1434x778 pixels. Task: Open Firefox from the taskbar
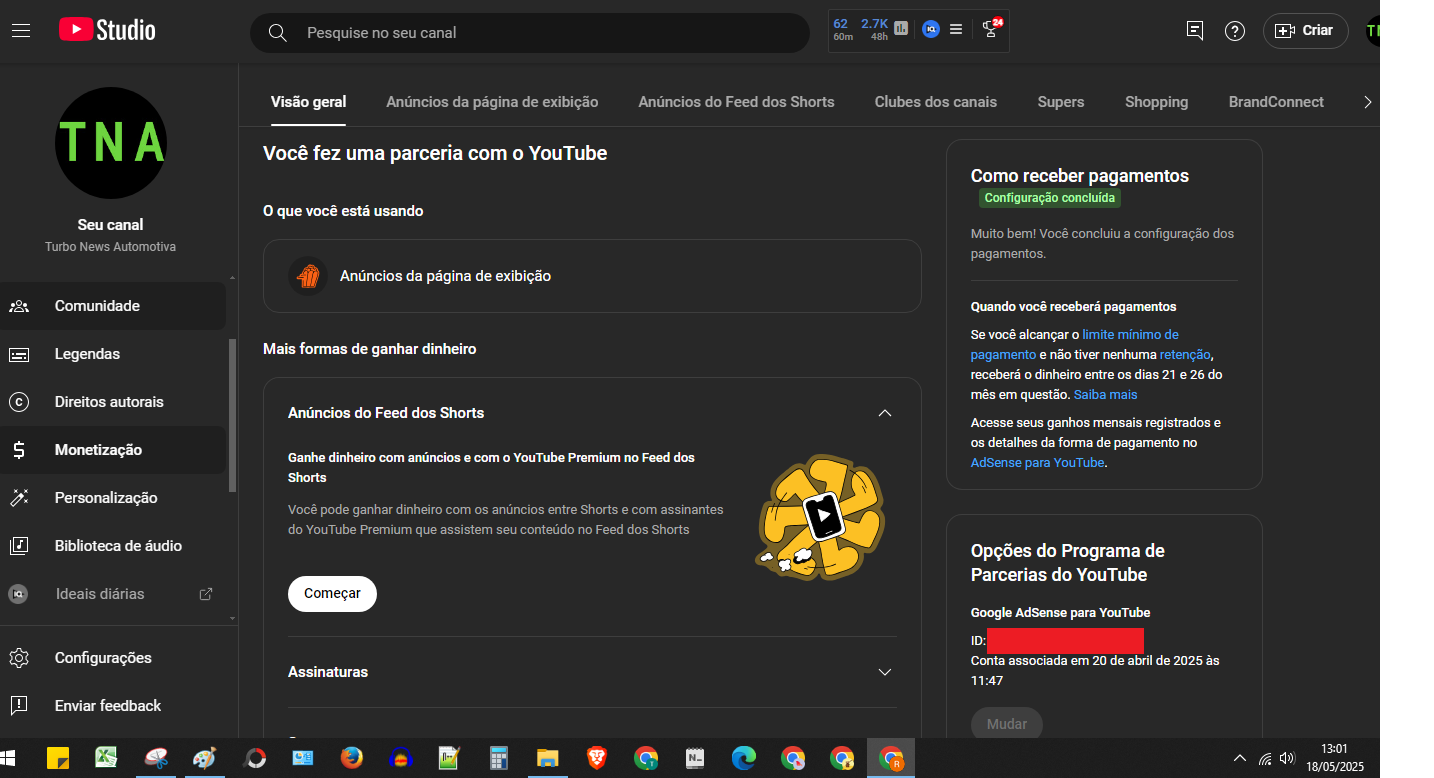coord(351,758)
